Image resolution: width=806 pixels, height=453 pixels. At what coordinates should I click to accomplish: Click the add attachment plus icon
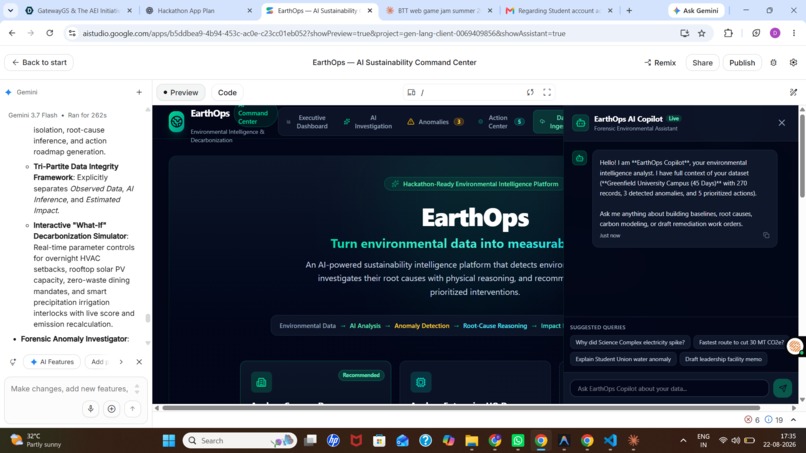111,409
